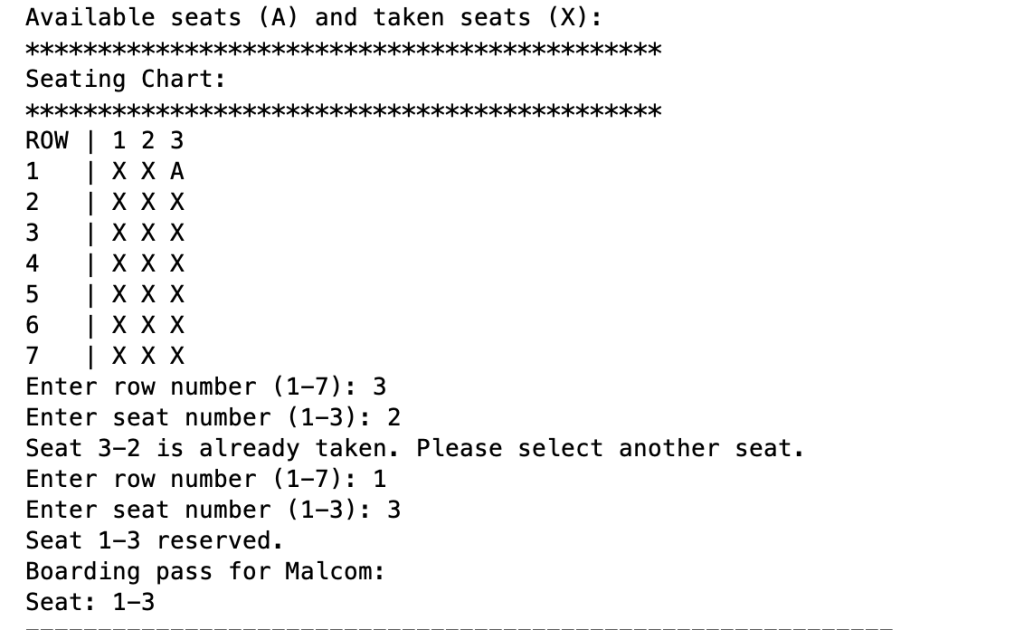Click the final 'Seat: 1-3' line

(90, 603)
